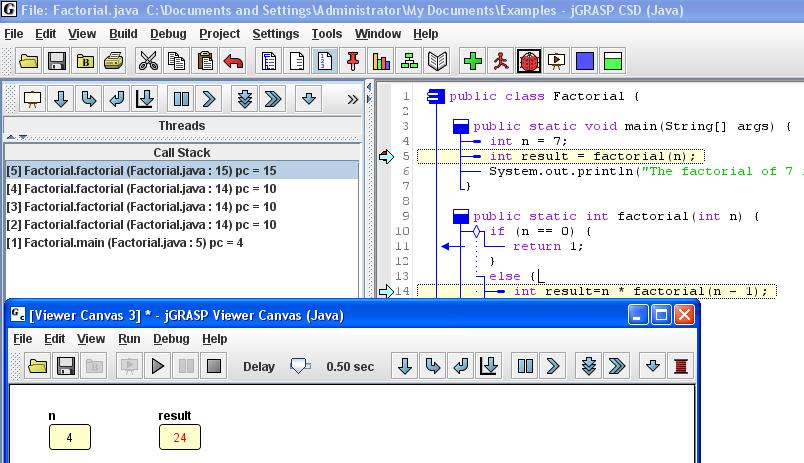End debugging with red icon in Viewer Canvas

[680, 366]
